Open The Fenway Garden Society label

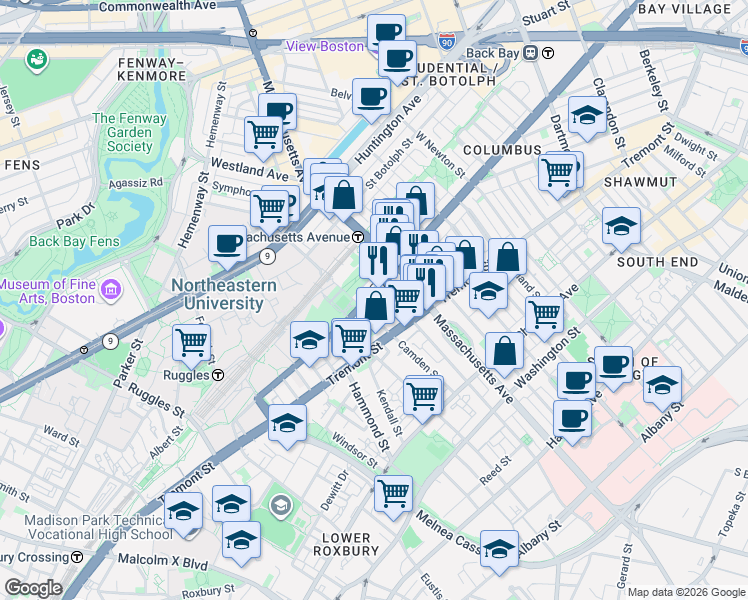point(129,132)
